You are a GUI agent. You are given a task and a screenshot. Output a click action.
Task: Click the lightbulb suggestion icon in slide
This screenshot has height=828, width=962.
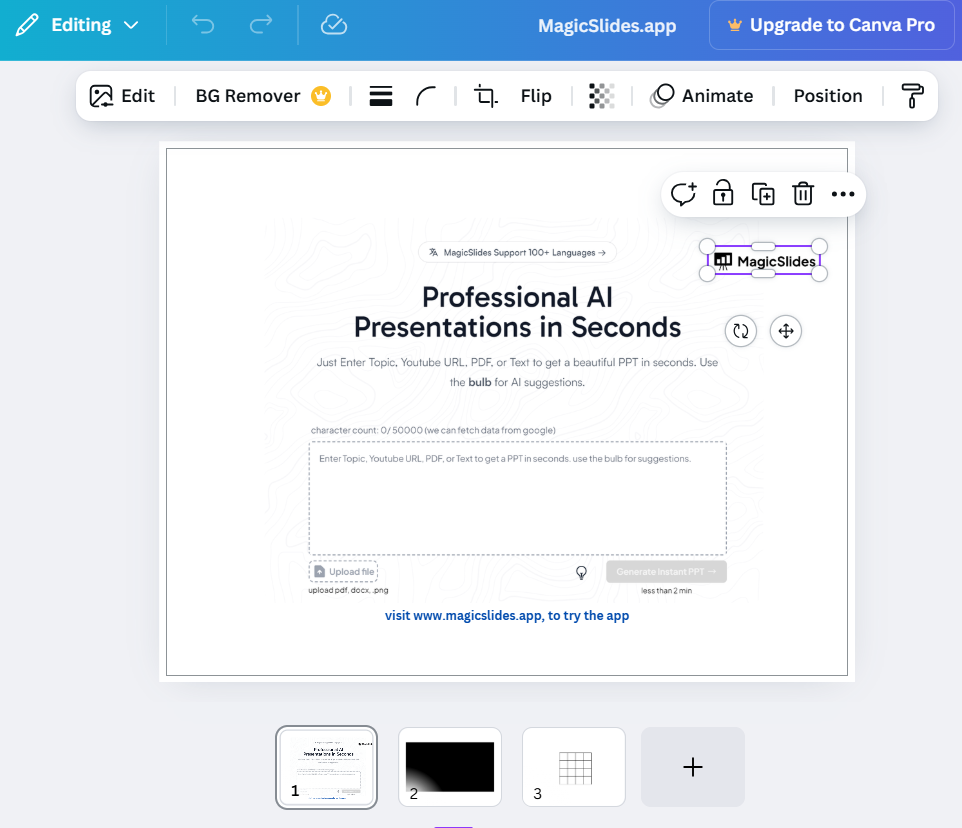pyautogui.click(x=581, y=573)
